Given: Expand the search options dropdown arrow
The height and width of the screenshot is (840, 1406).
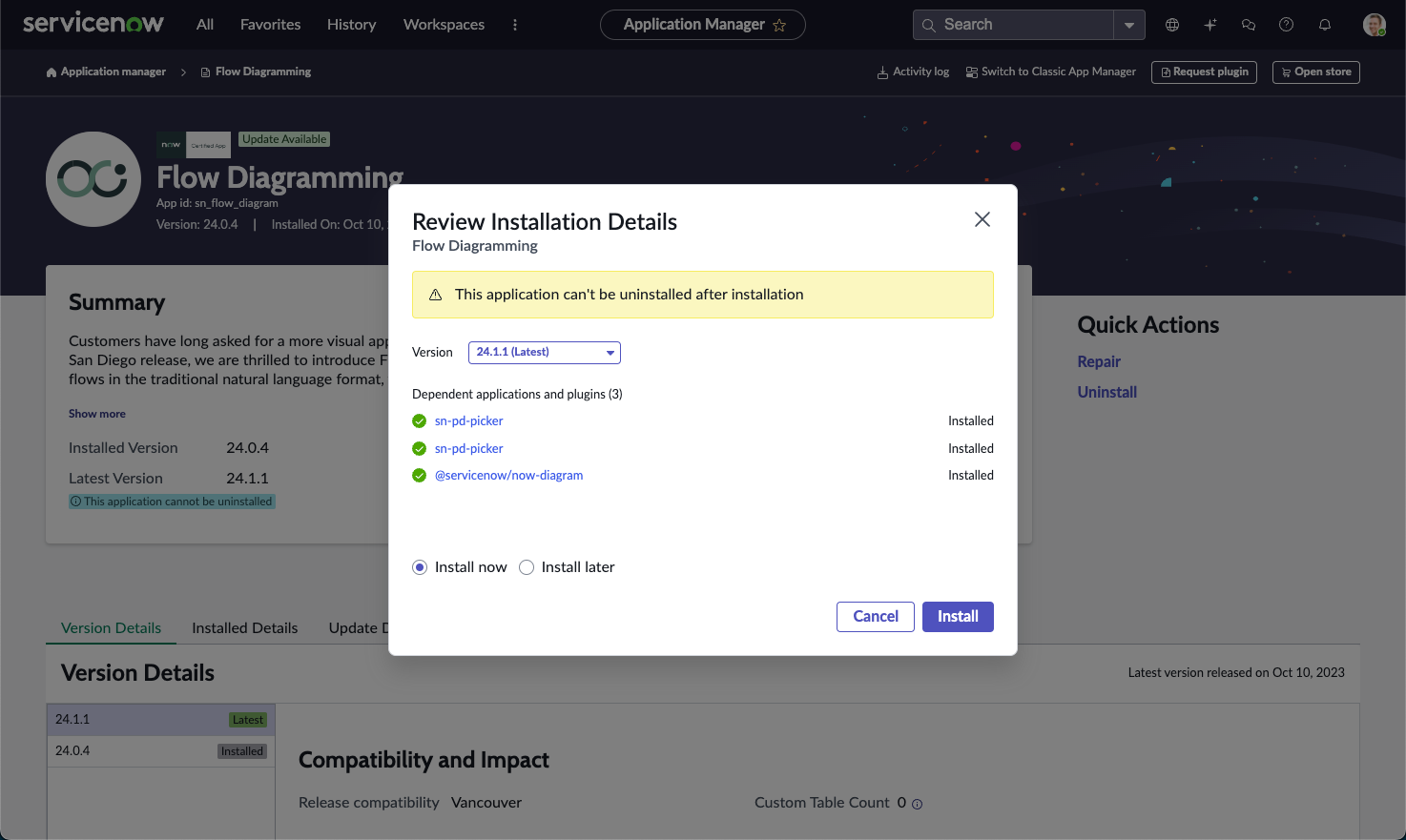Looking at the screenshot, I should (x=1129, y=25).
